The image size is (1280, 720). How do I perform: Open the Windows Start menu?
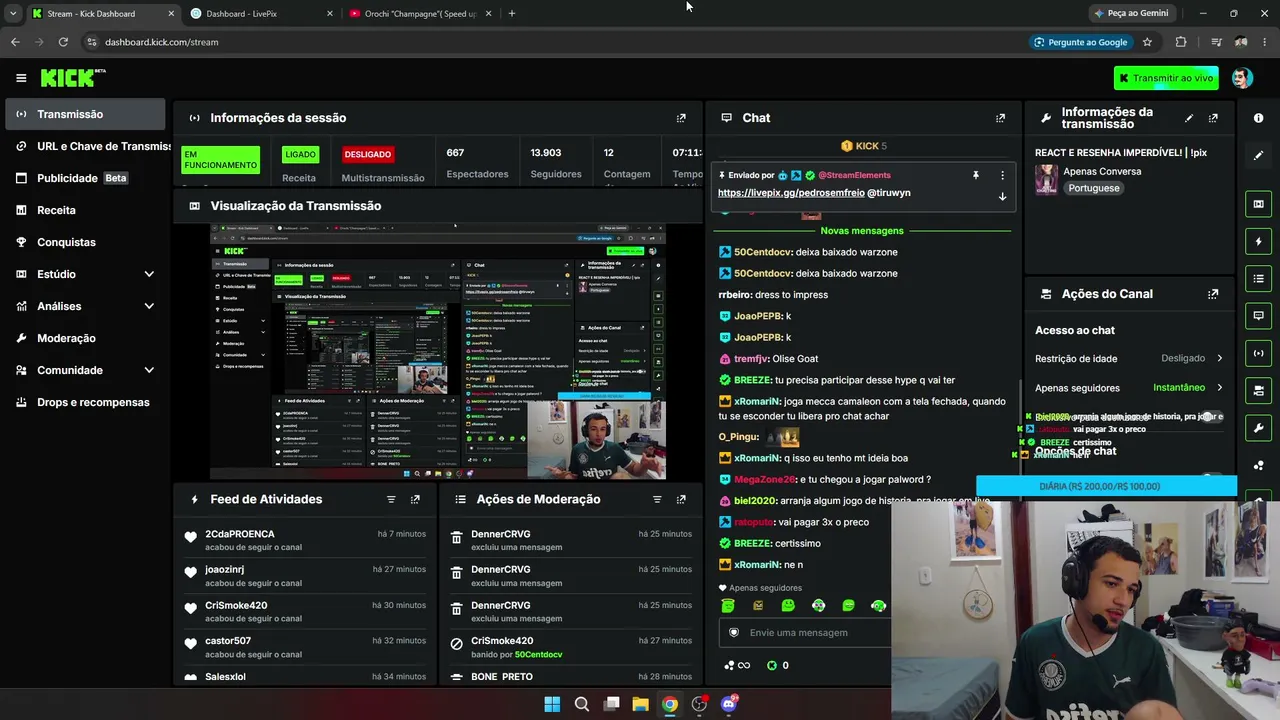pyautogui.click(x=552, y=704)
